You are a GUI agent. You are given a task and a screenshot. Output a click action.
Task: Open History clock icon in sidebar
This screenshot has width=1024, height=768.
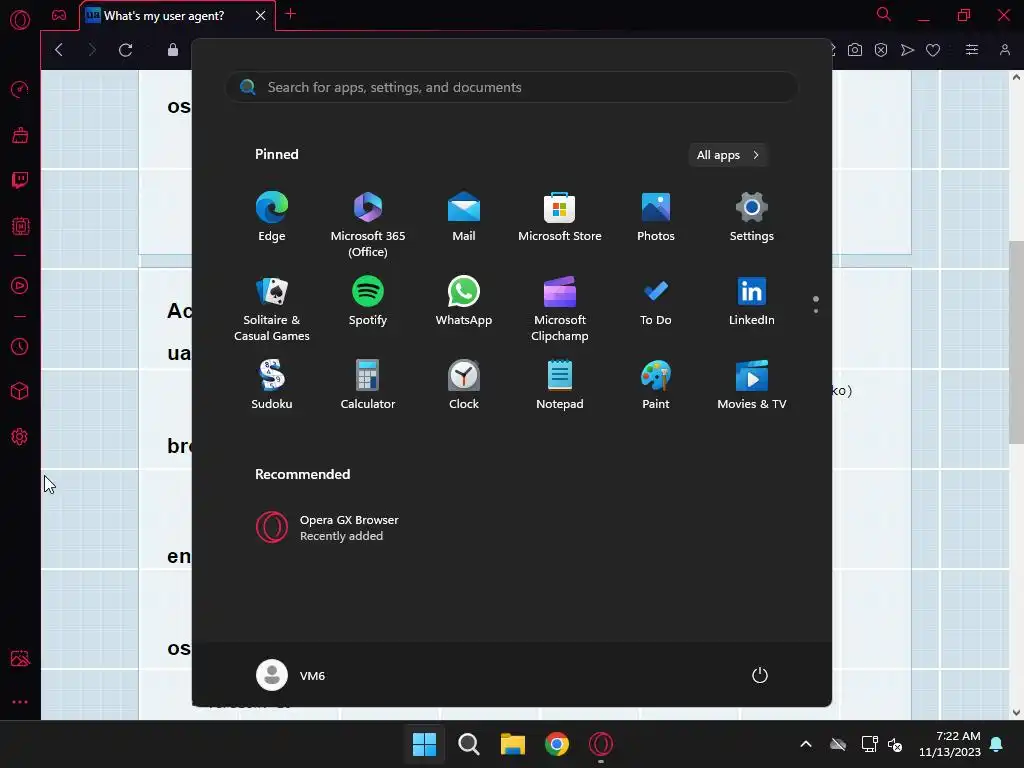pyautogui.click(x=20, y=346)
